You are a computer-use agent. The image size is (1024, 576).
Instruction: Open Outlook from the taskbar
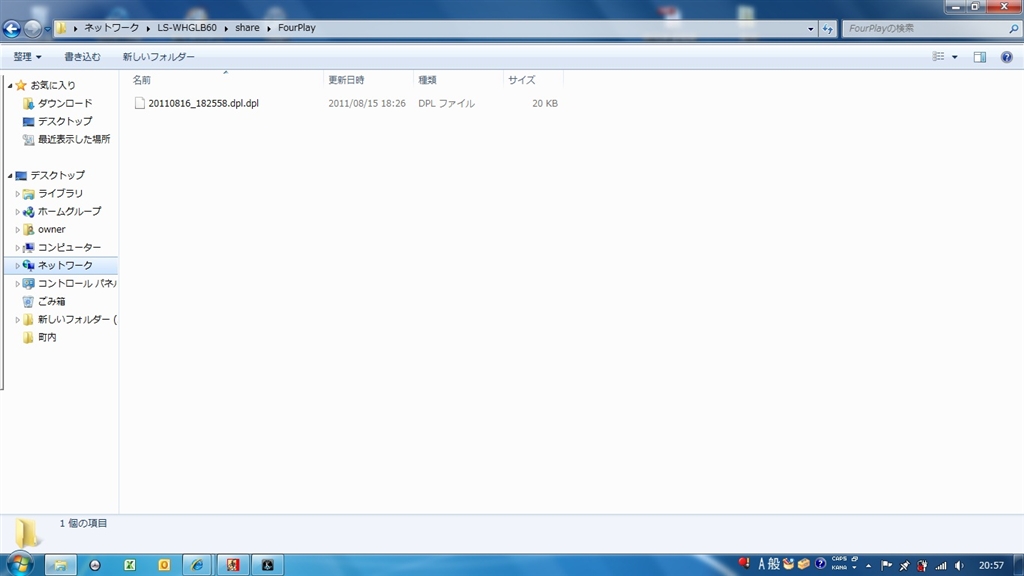pyautogui.click(x=164, y=565)
